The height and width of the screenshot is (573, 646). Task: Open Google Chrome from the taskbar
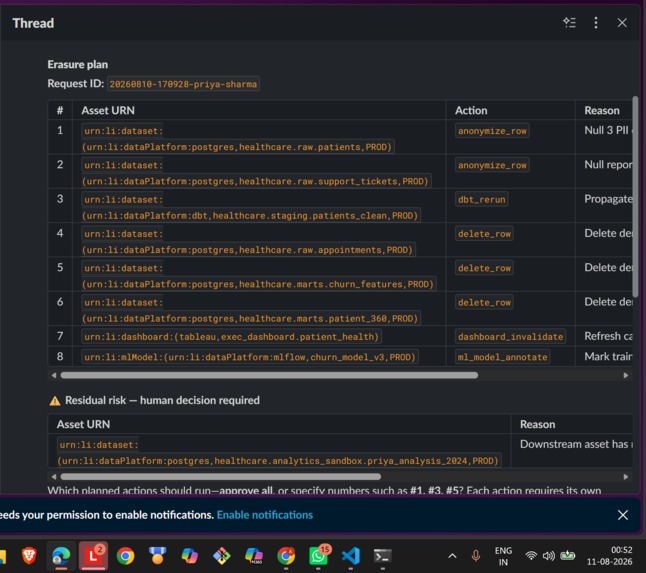[x=126, y=556]
